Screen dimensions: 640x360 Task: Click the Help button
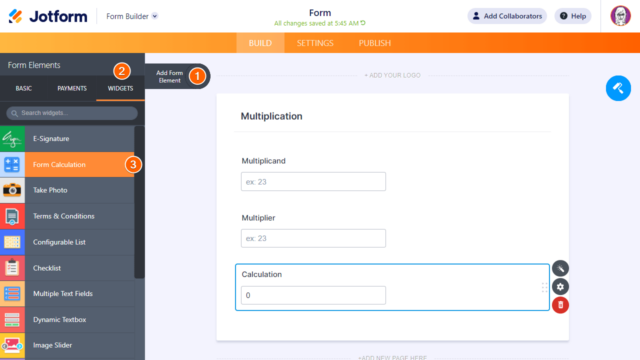tap(573, 16)
